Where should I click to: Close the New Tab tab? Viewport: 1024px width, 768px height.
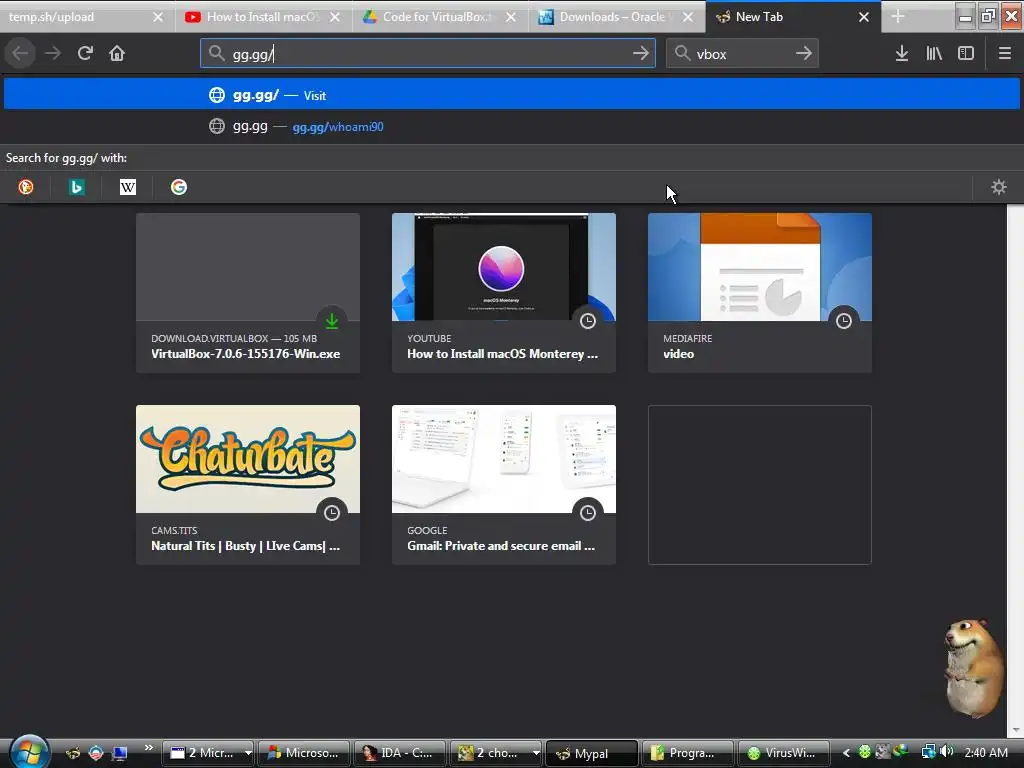(x=864, y=17)
